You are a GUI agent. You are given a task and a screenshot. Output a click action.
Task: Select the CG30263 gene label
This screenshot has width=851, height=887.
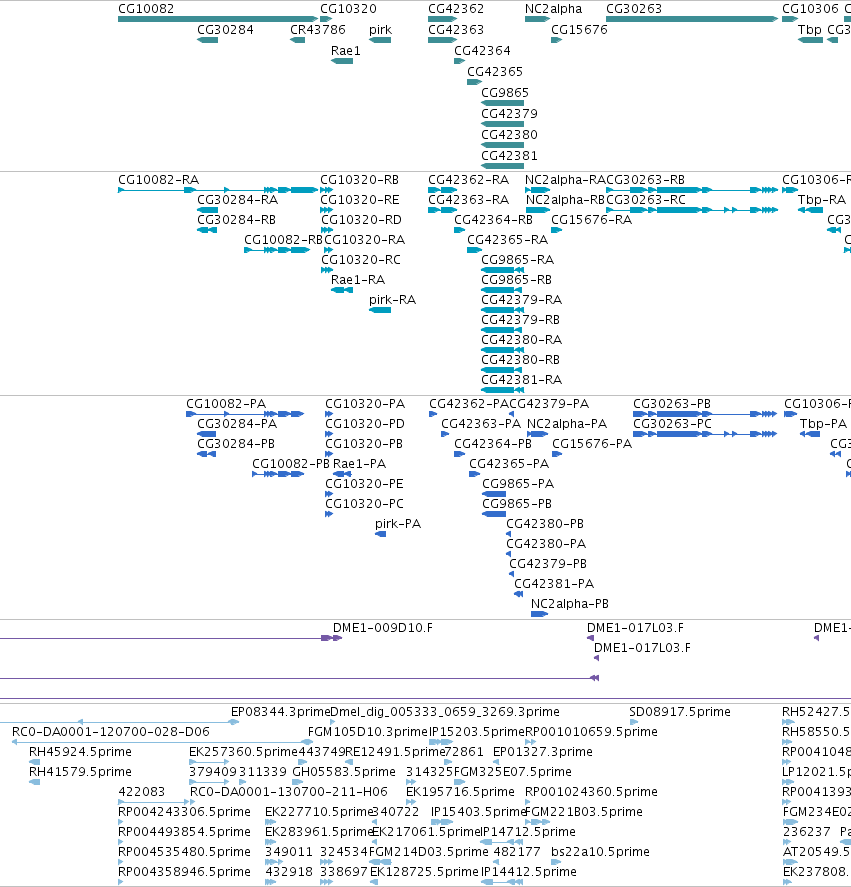[634, 9]
